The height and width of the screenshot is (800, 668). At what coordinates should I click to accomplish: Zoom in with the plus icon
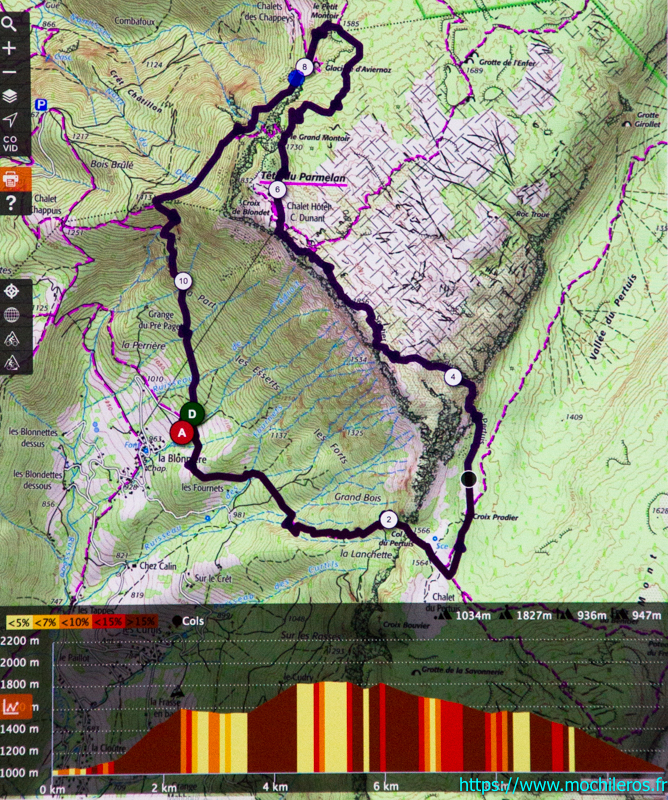click(x=9, y=48)
